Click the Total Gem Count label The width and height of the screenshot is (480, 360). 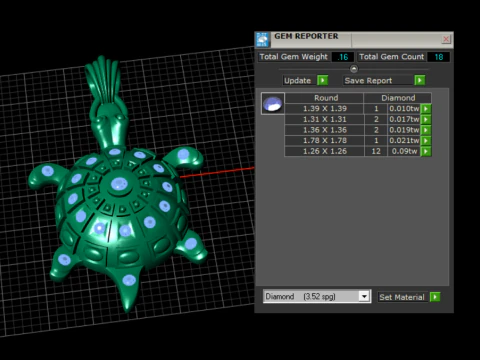[391, 57]
